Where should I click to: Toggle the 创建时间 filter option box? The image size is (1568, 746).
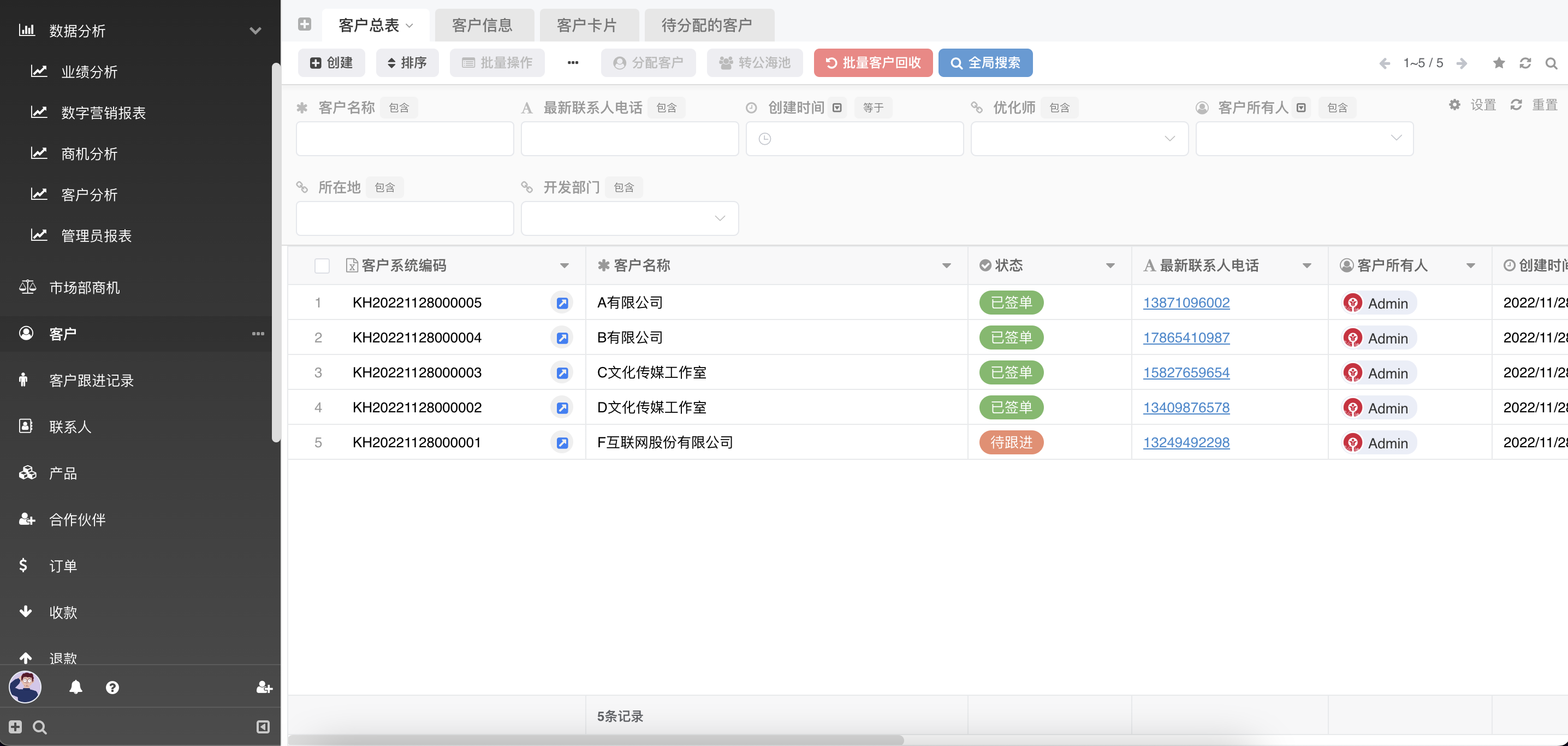tap(837, 108)
